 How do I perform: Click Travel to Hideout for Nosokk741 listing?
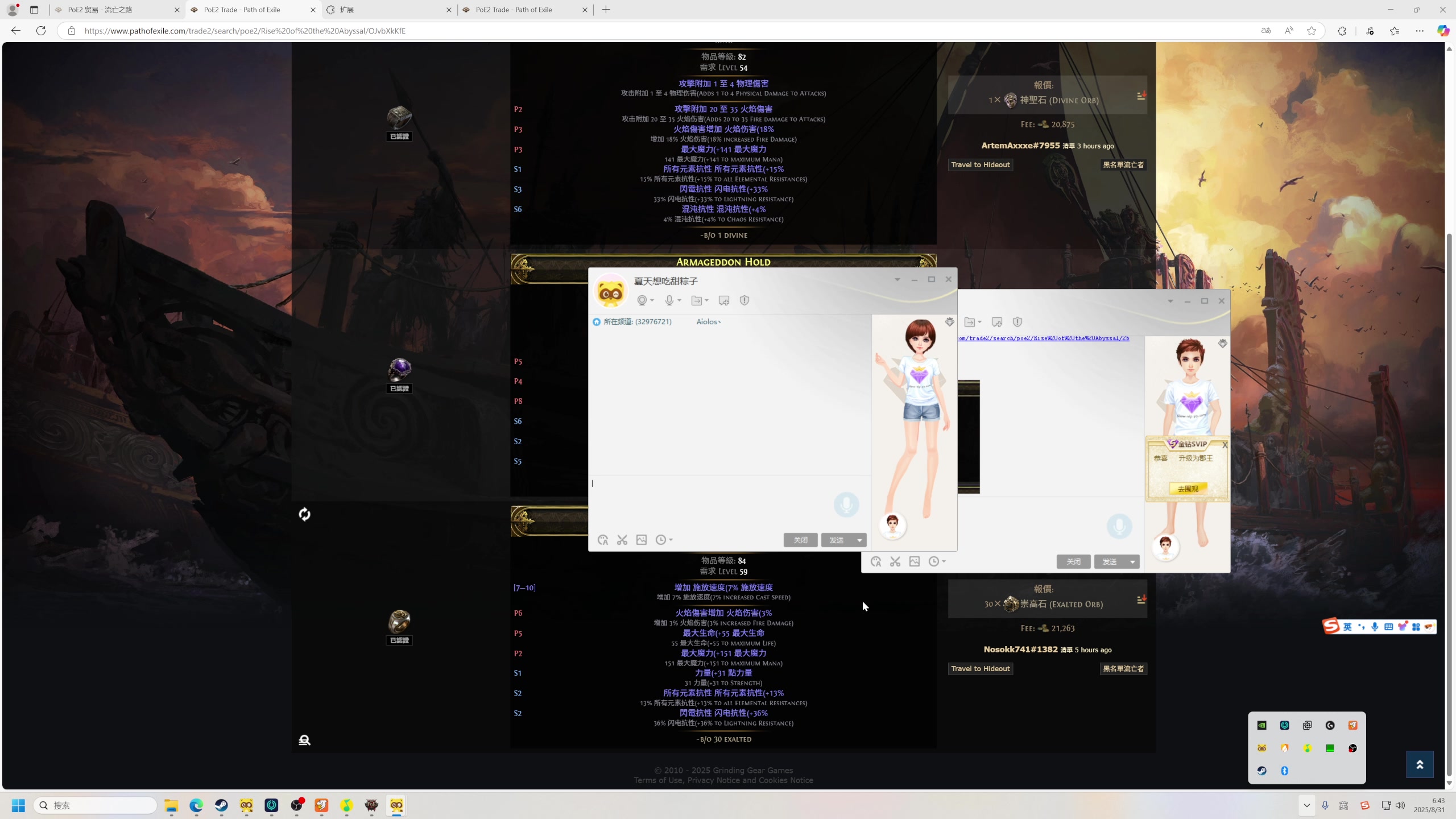[x=981, y=669]
